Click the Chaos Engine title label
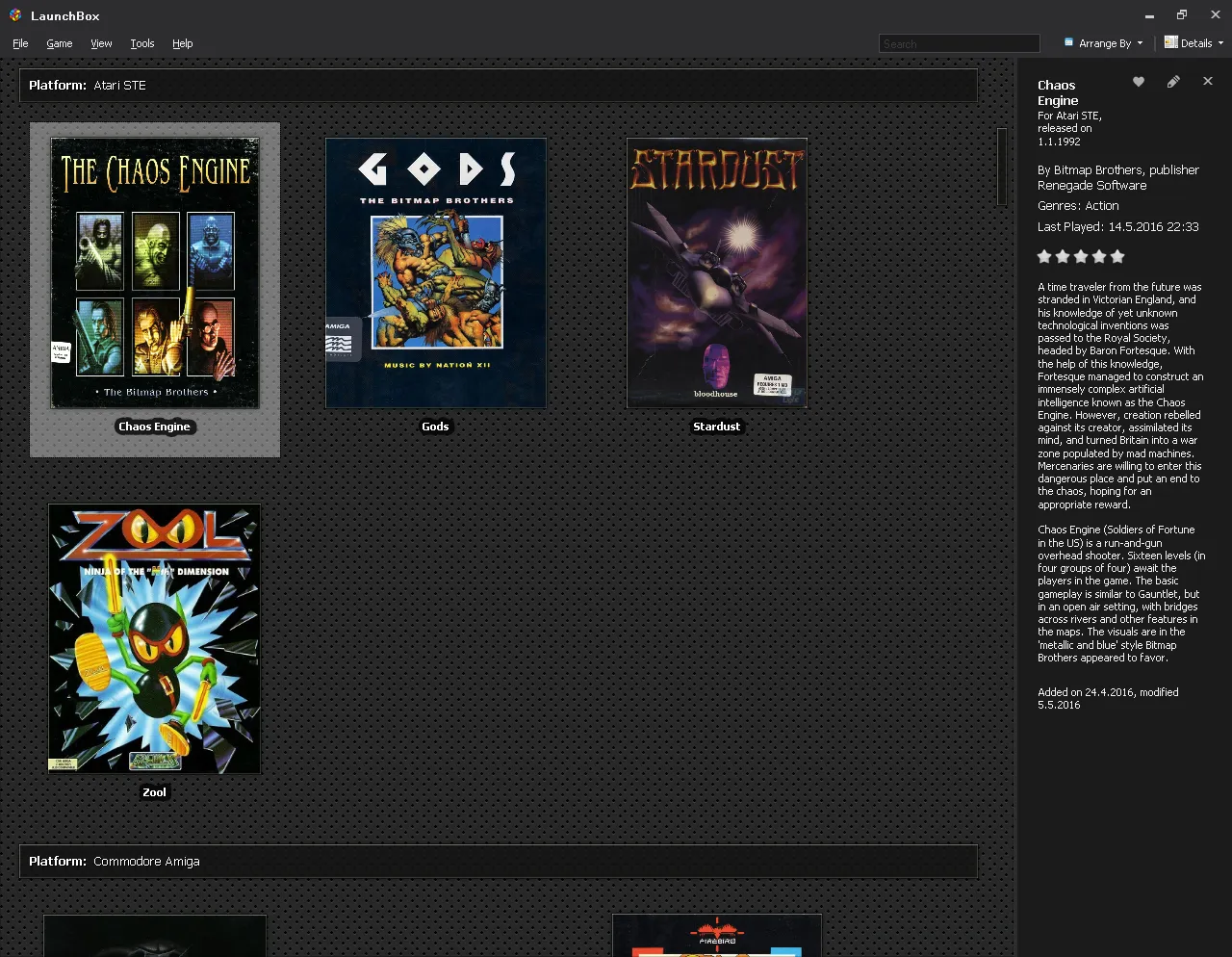This screenshot has height=957, width=1232. tap(154, 427)
